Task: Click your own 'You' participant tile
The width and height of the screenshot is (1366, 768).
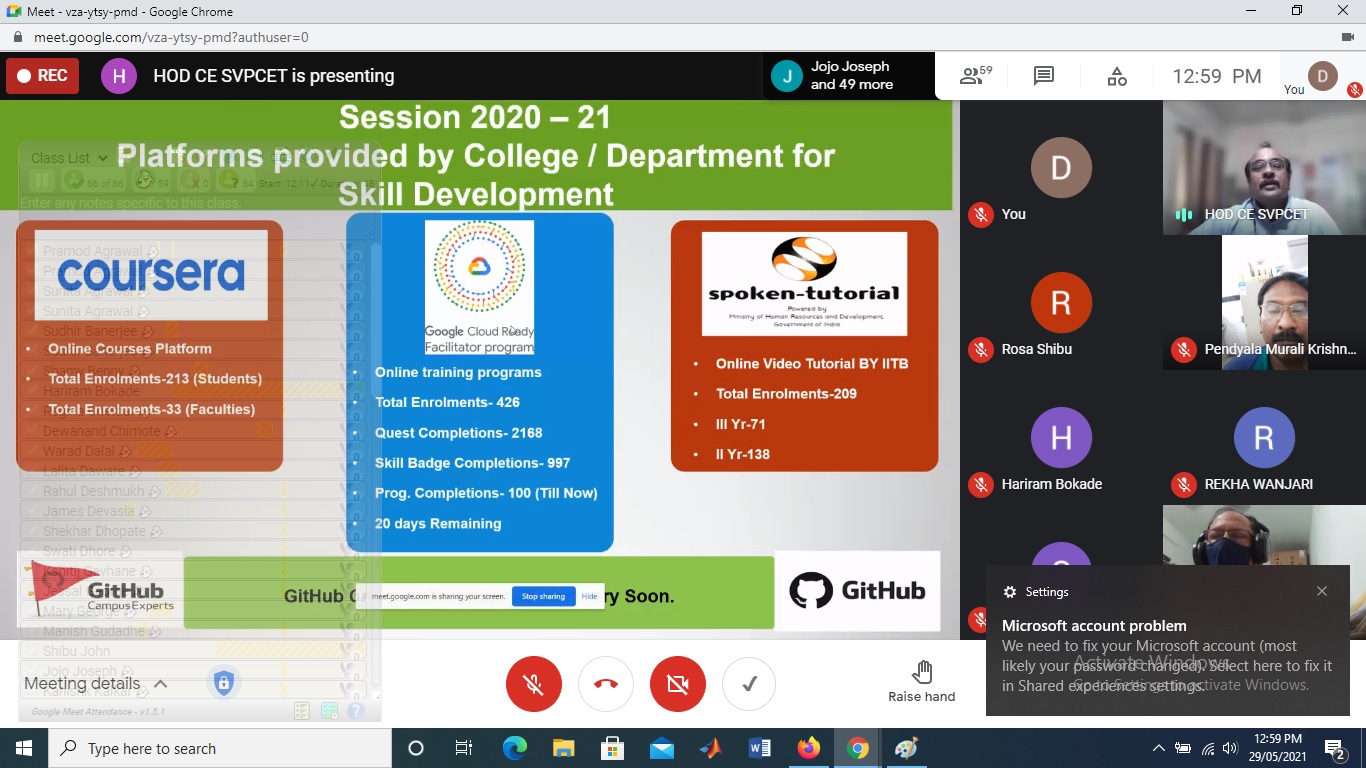Action: pyautogui.click(x=1061, y=167)
